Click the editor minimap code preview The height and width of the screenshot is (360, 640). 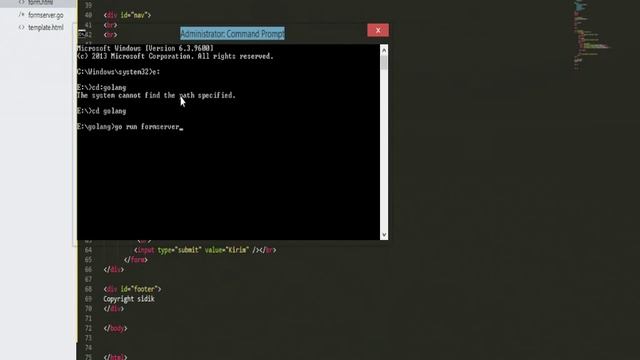[x=592, y=35]
